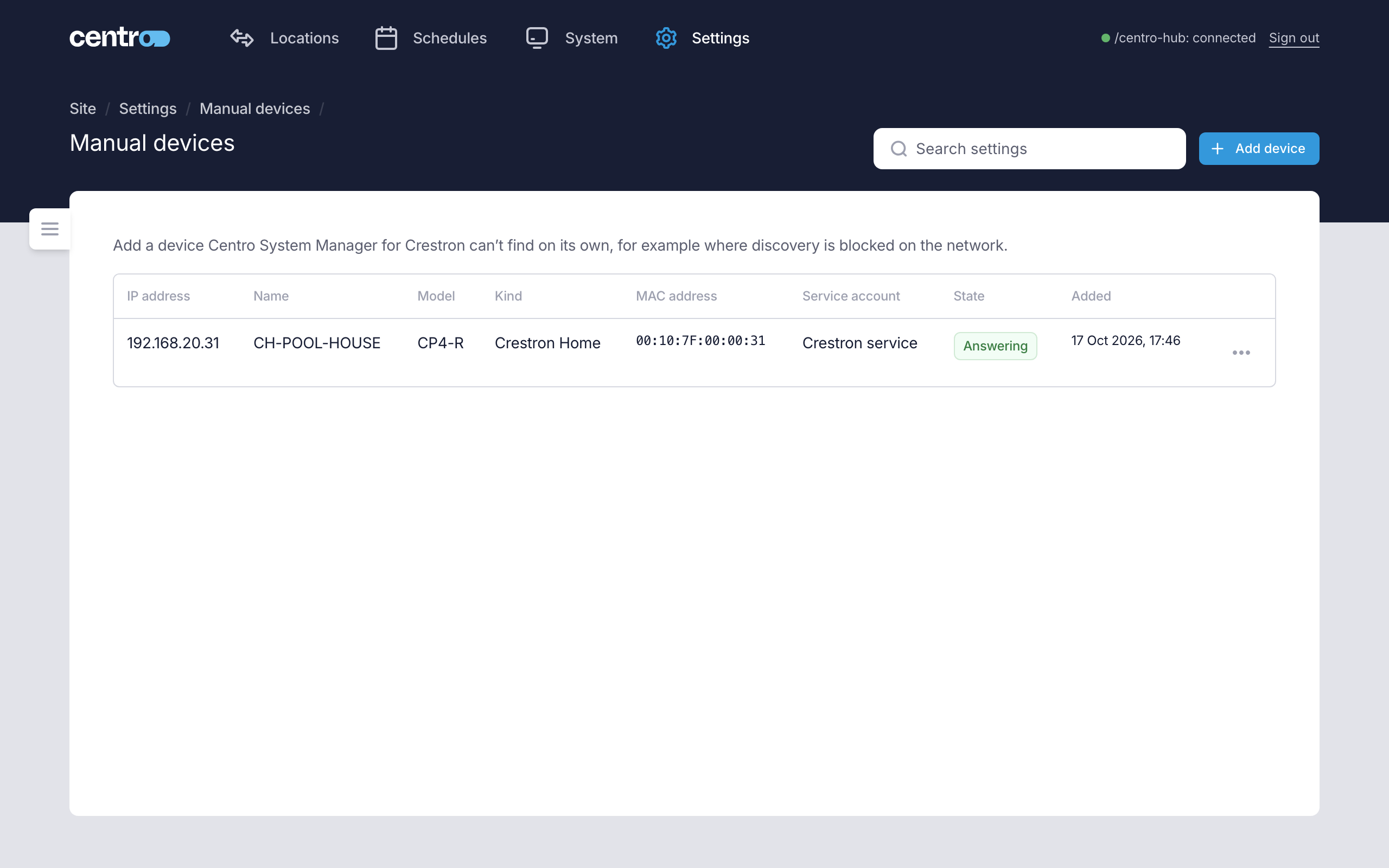Click the Answering state badge
Viewport: 1389px width, 868px height.
pos(995,346)
